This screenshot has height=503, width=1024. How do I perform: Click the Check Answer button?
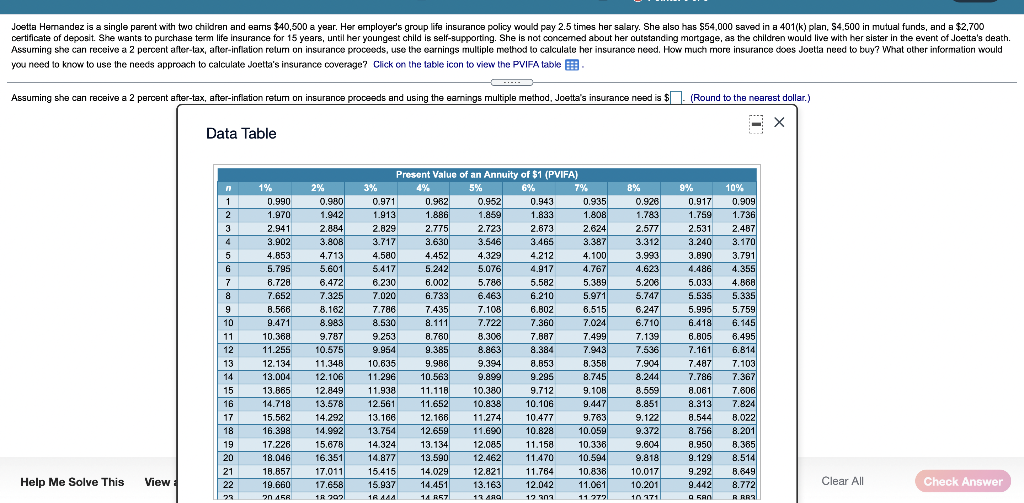pyautogui.click(x=963, y=481)
